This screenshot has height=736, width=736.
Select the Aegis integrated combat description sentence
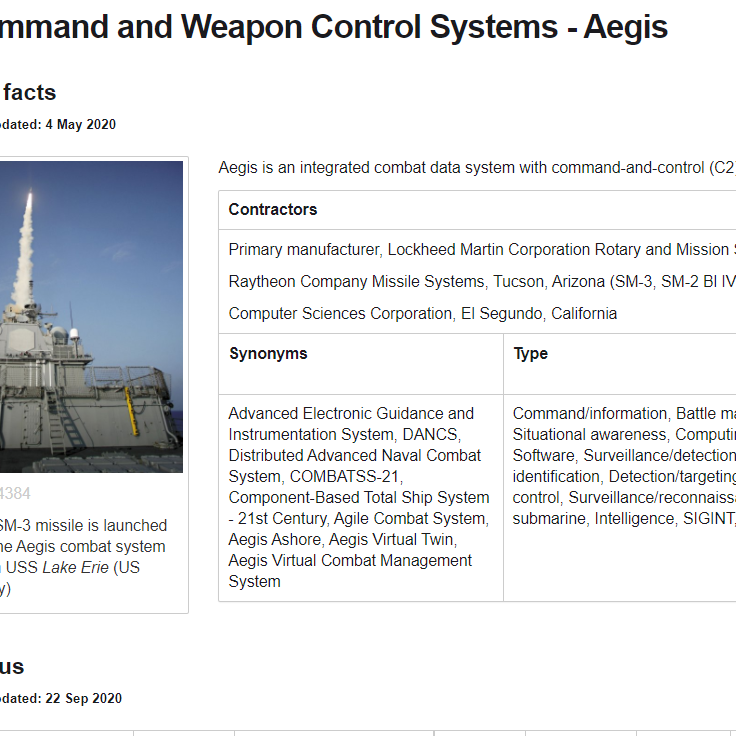point(477,168)
